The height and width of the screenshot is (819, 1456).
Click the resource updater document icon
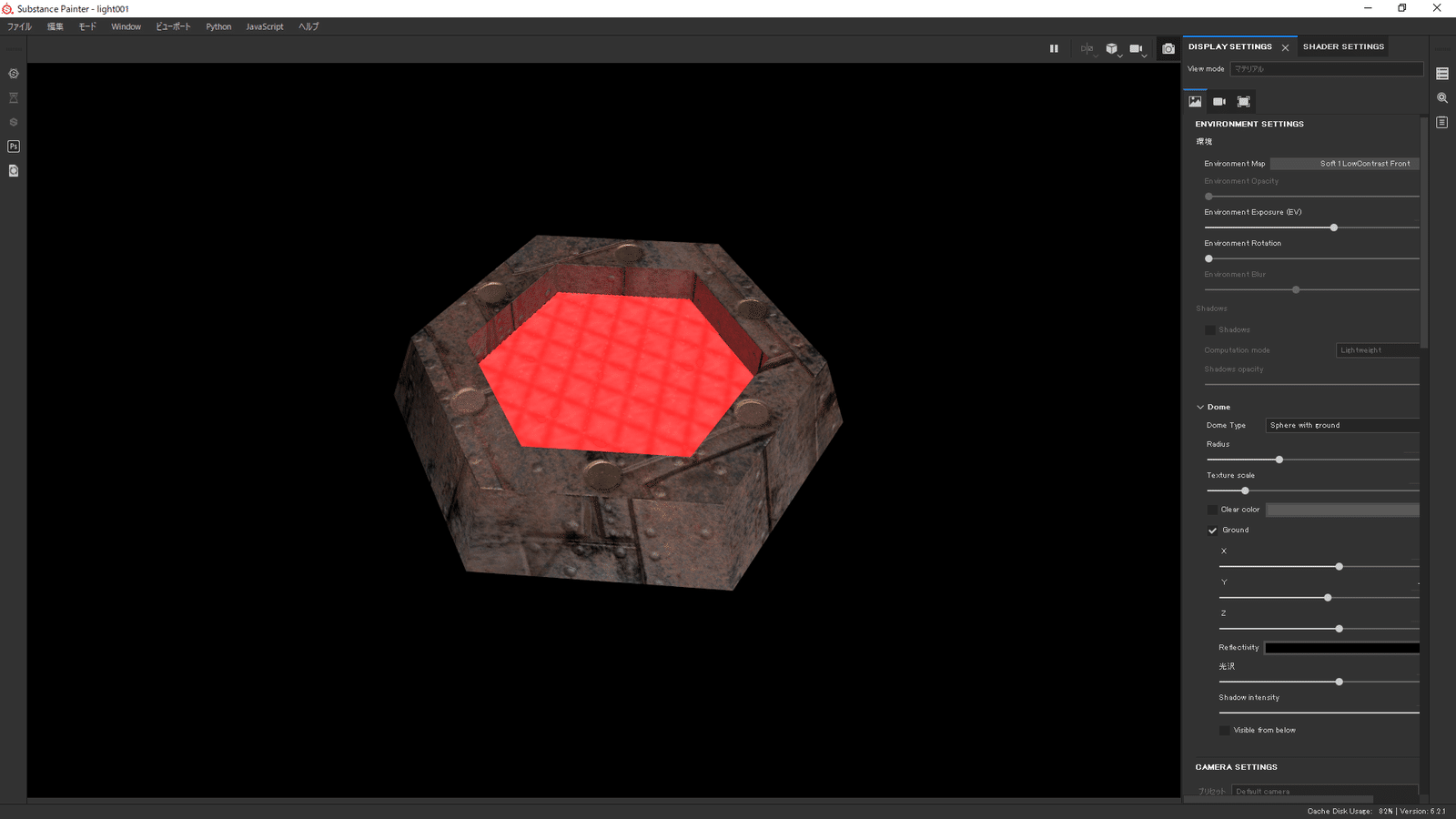pyautogui.click(x=14, y=171)
